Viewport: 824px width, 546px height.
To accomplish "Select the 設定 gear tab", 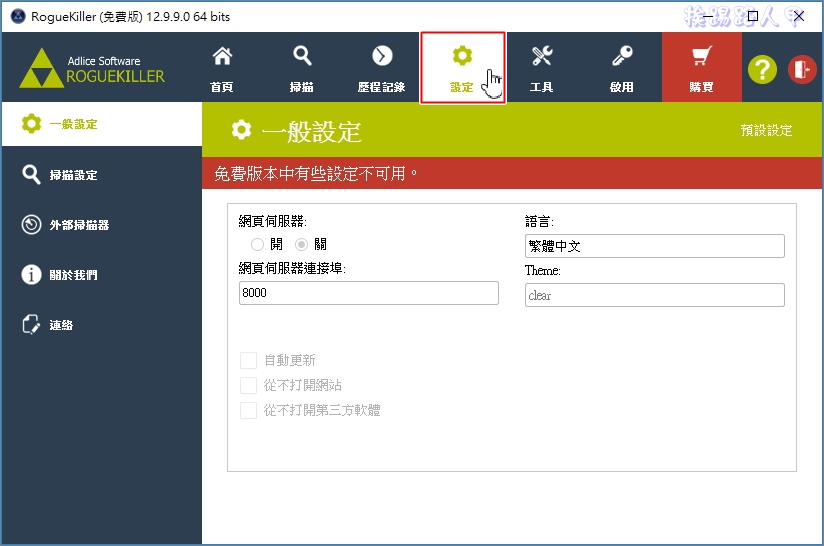I will pyautogui.click(x=462, y=68).
